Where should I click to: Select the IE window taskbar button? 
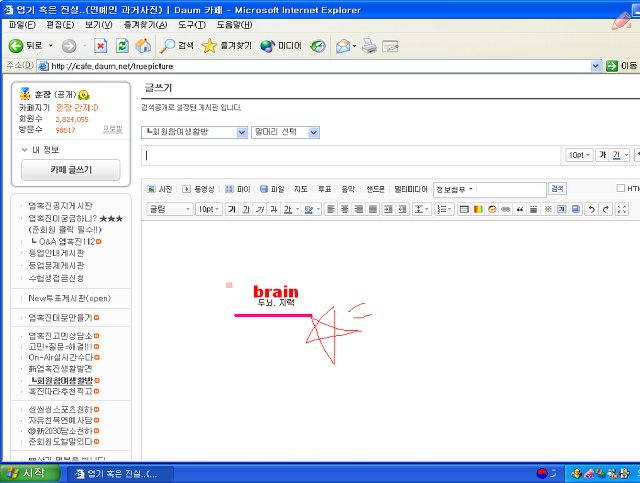pos(120,474)
